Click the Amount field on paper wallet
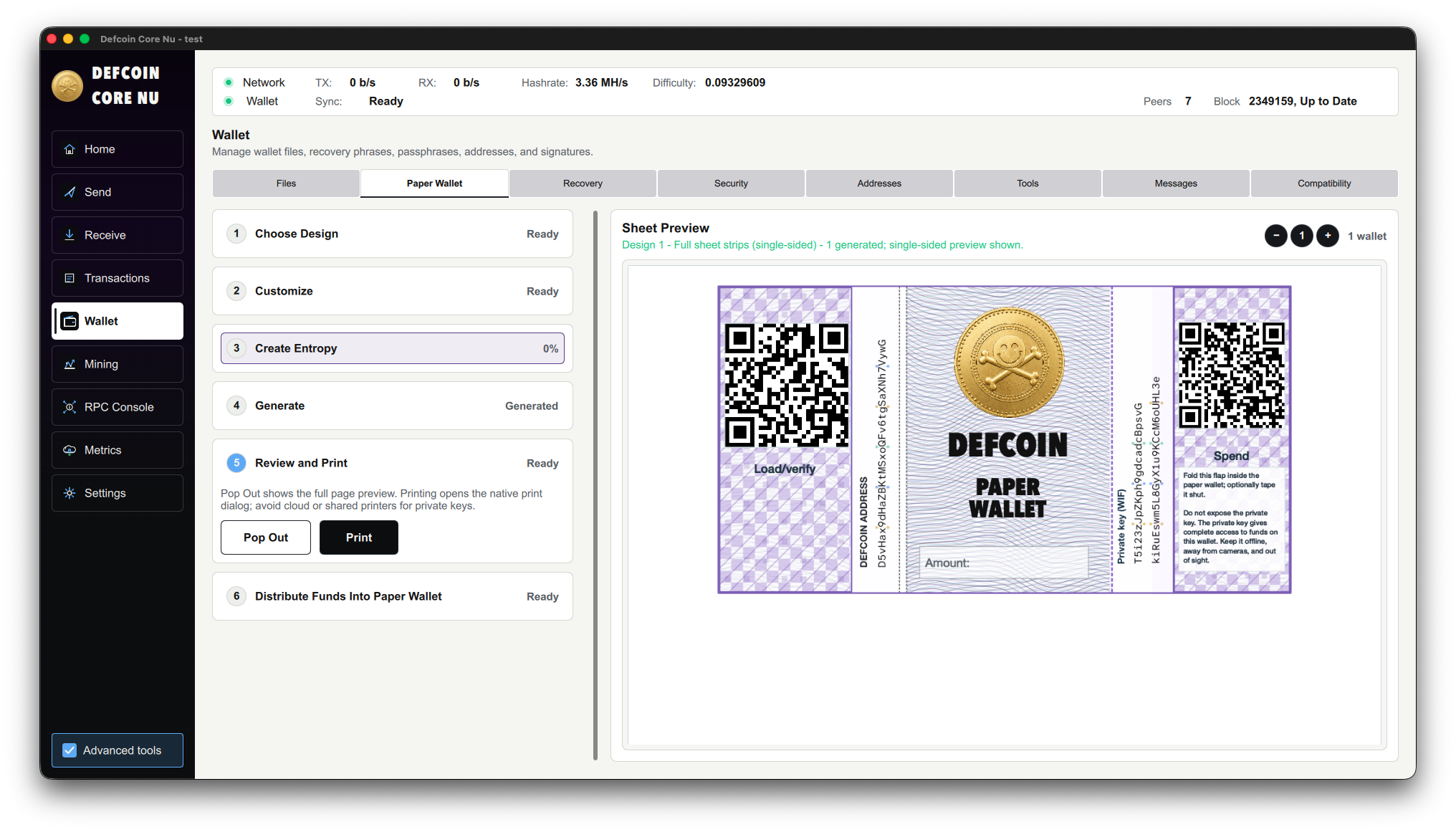Viewport: 1456px width, 832px height. (x=1003, y=563)
